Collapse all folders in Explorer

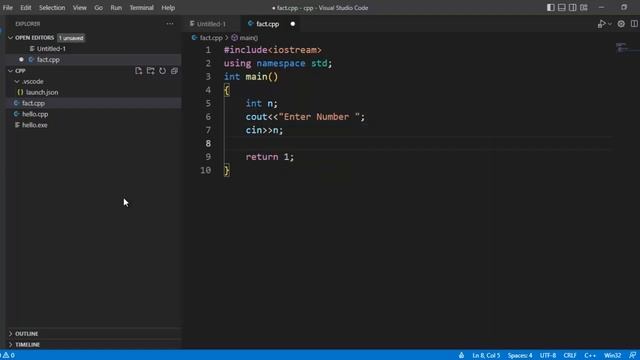pos(174,71)
